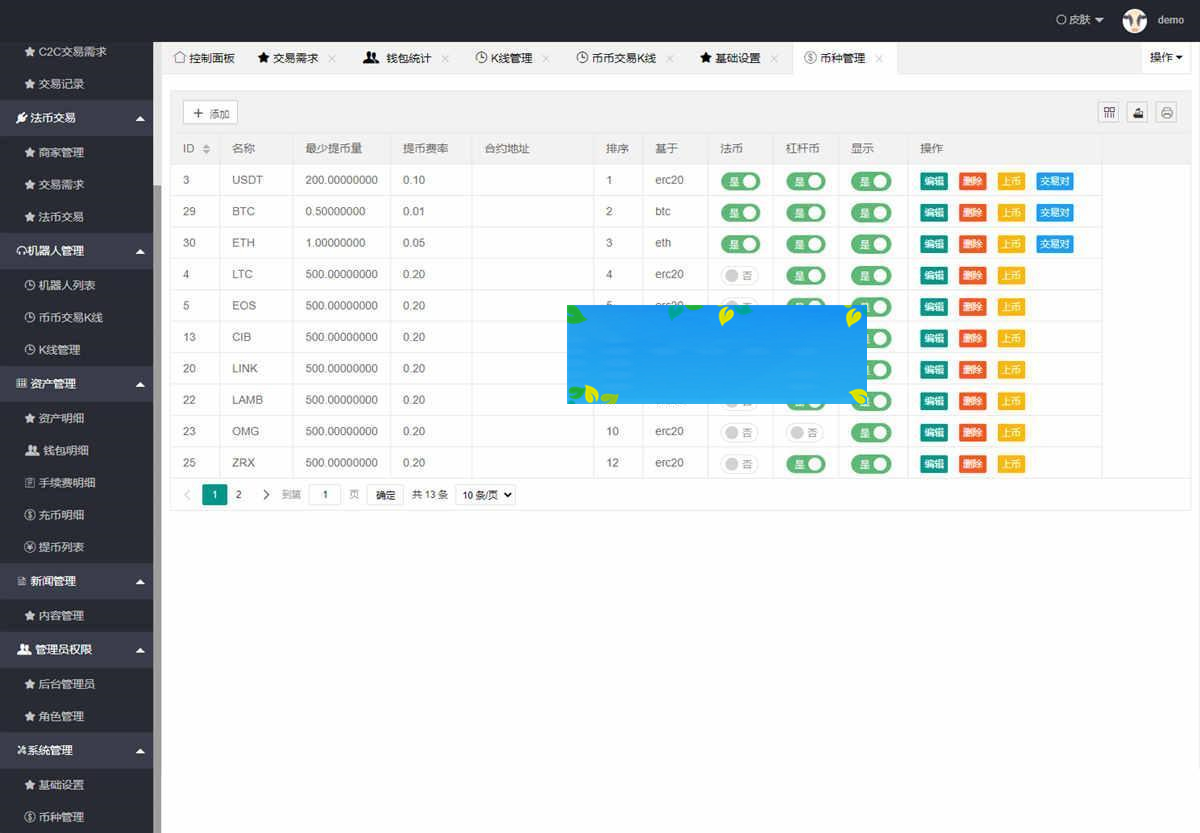Click the print icon above the table
Screen dimensions: 1200x833
[1166, 112]
